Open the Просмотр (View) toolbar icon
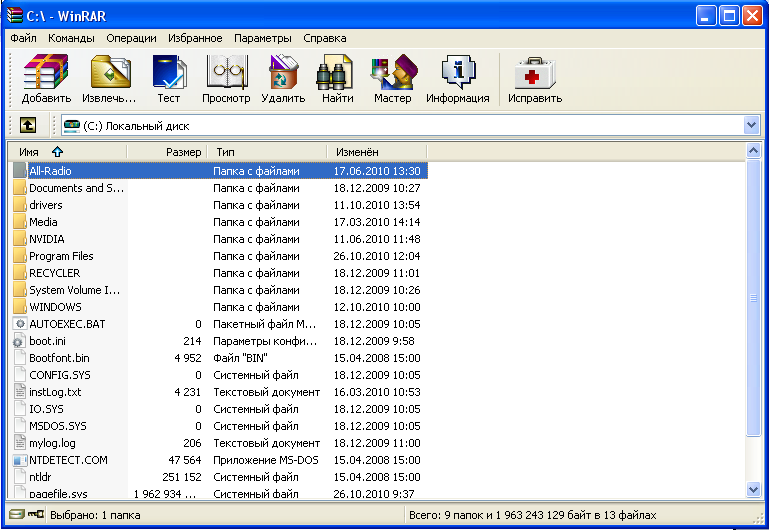 click(x=227, y=72)
